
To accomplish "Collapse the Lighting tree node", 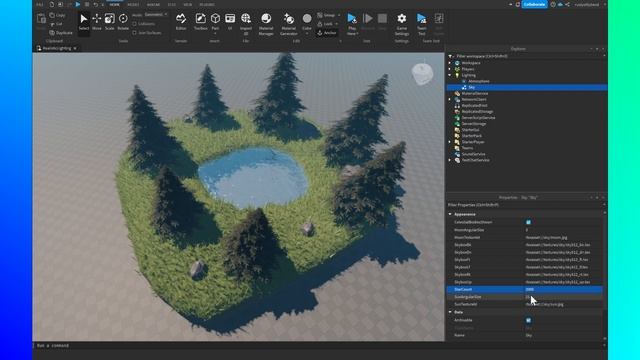I will coord(450,75).
